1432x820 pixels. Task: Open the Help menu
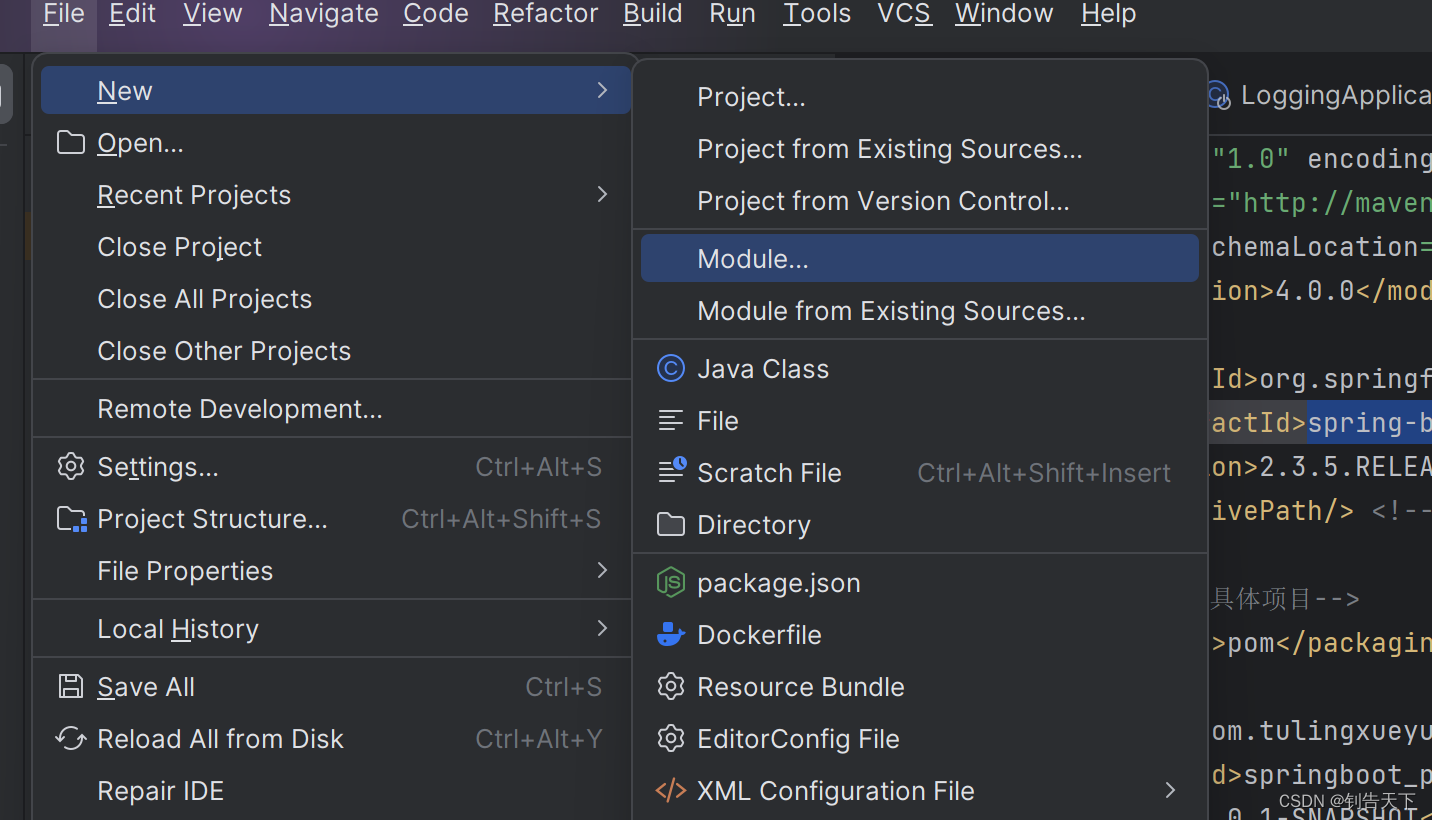click(x=1109, y=14)
